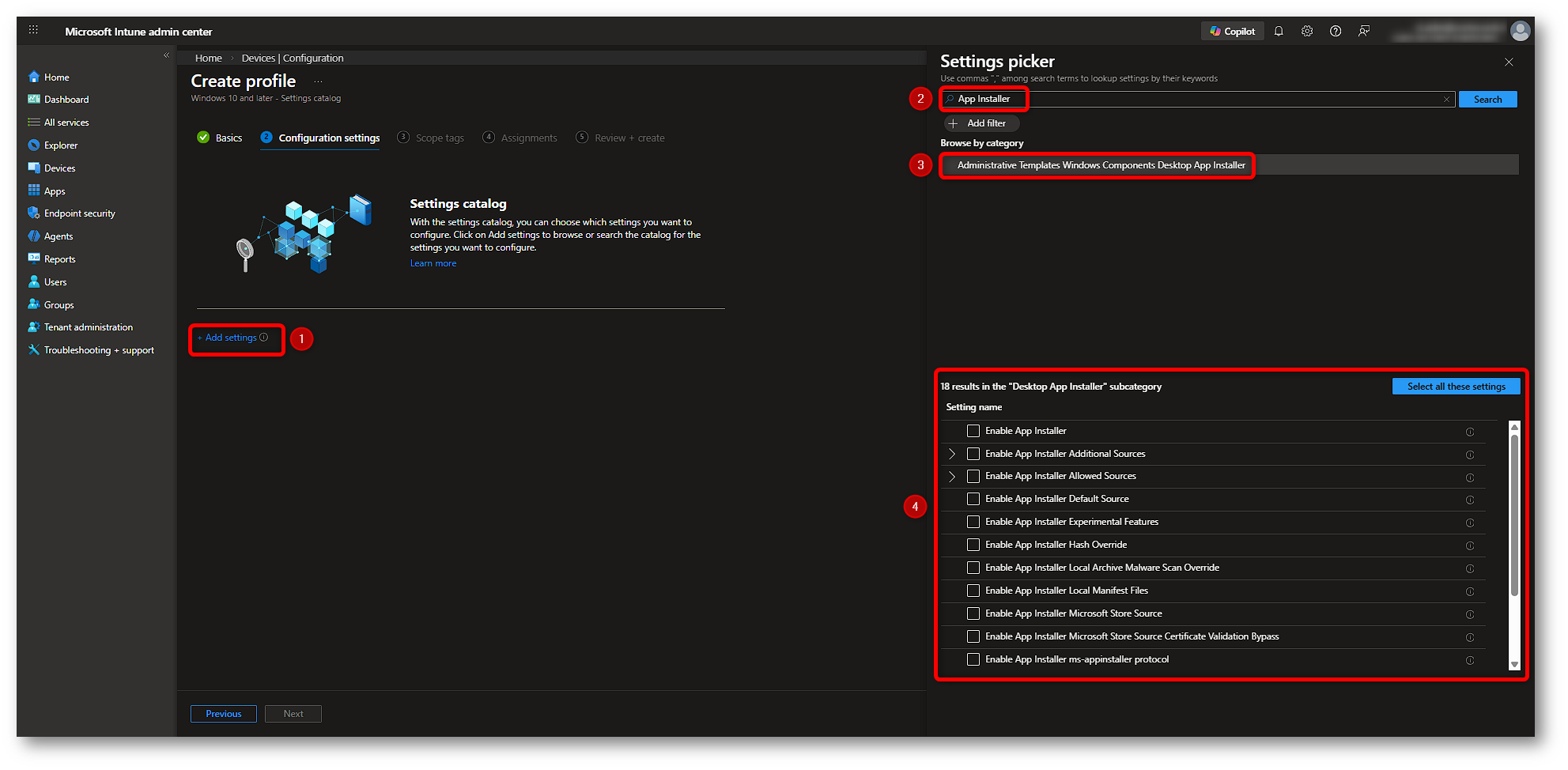Expand Enable App Installer Allowed Sources row
This screenshot has height=770, width=1568.
click(952, 477)
